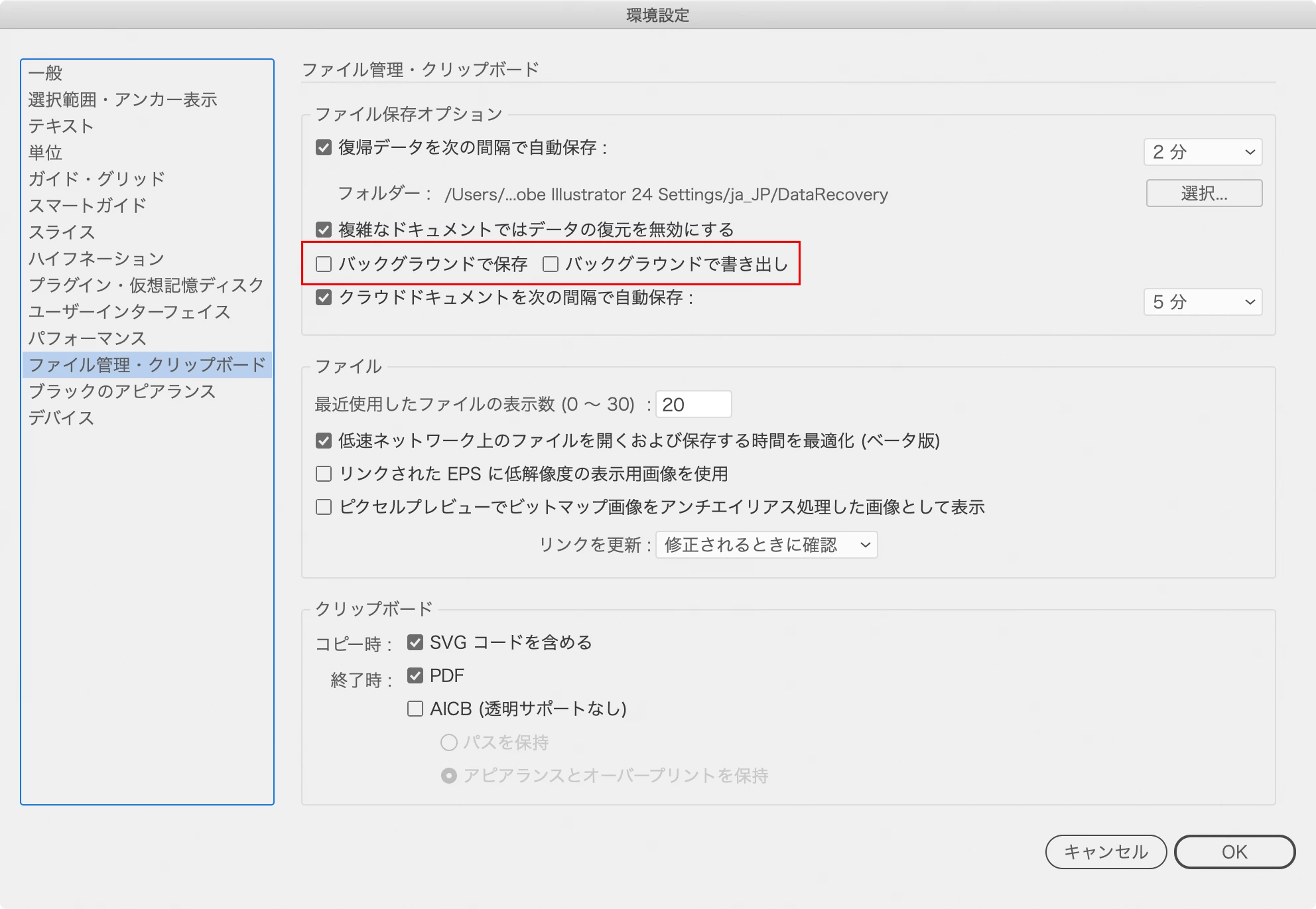Image resolution: width=1316 pixels, height=909 pixels.
Task: Enable バックグラウンドで書き出し checkbox
Action: [x=551, y=264]
